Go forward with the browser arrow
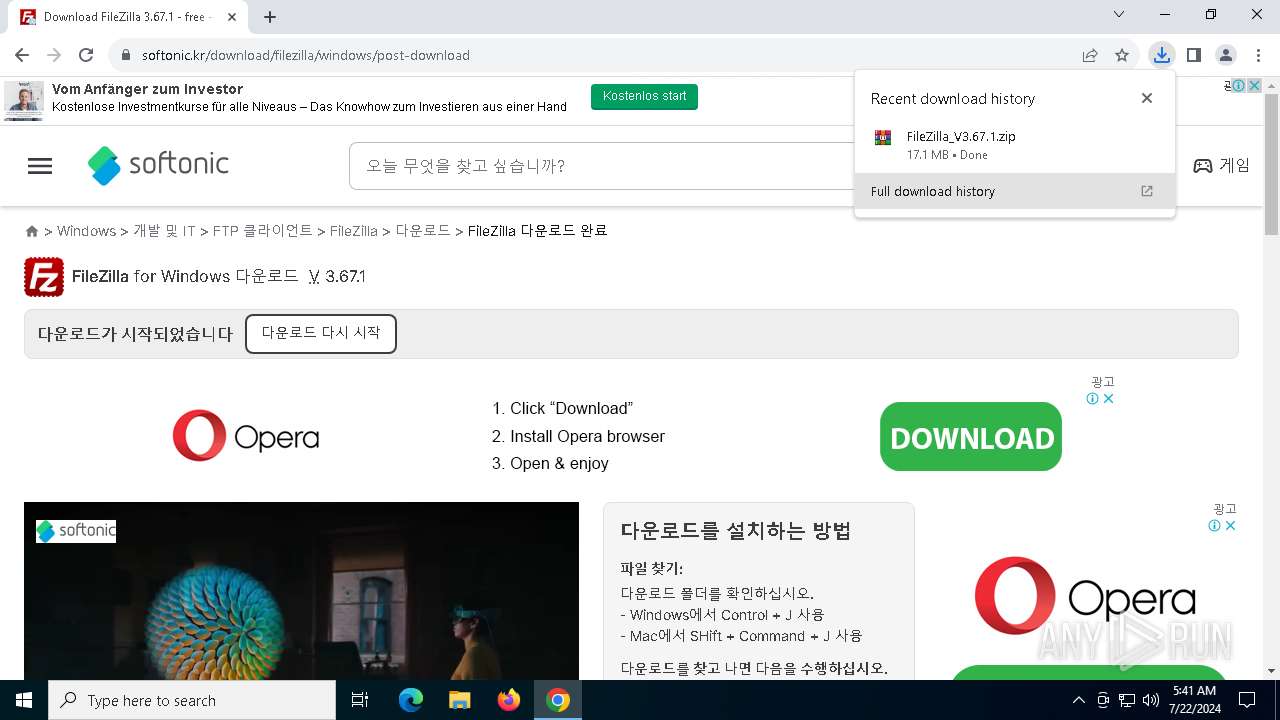1280x720 pixels. click(54, 55)
